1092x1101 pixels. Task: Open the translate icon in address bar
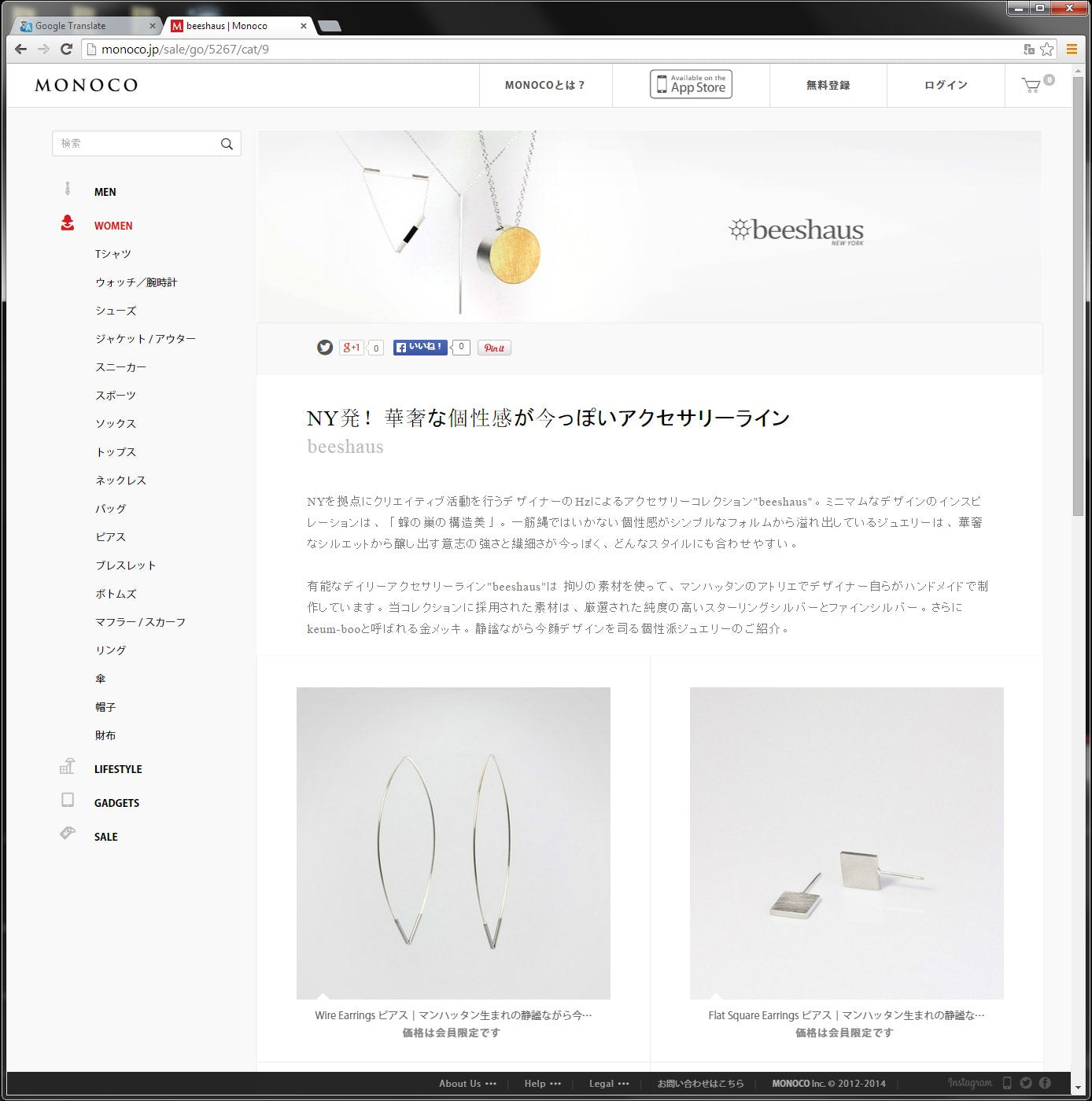1029,49
